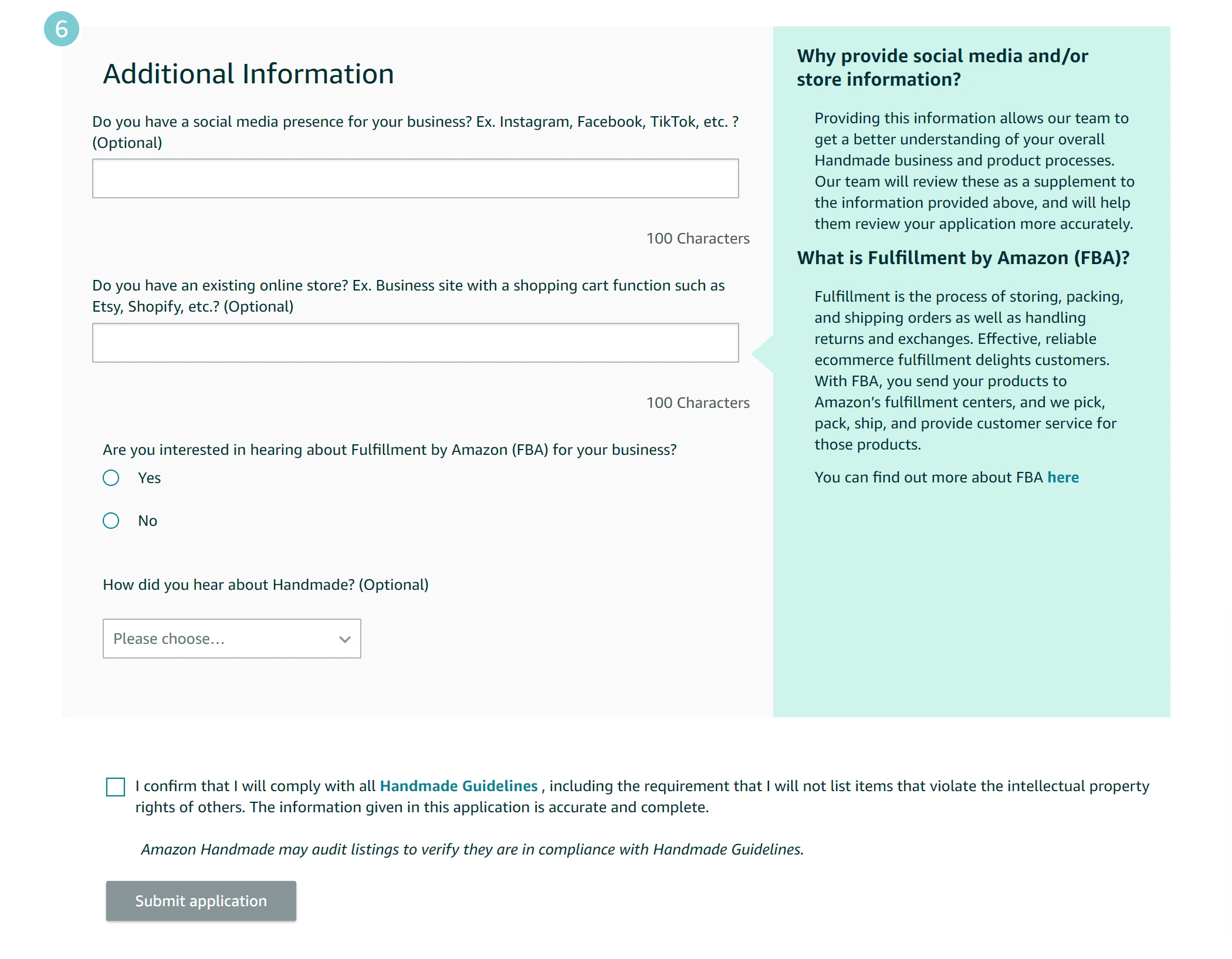The image size is (1232, 959).
Task: Select the Please choose placeholder option
Action: (x=170, y=639)
